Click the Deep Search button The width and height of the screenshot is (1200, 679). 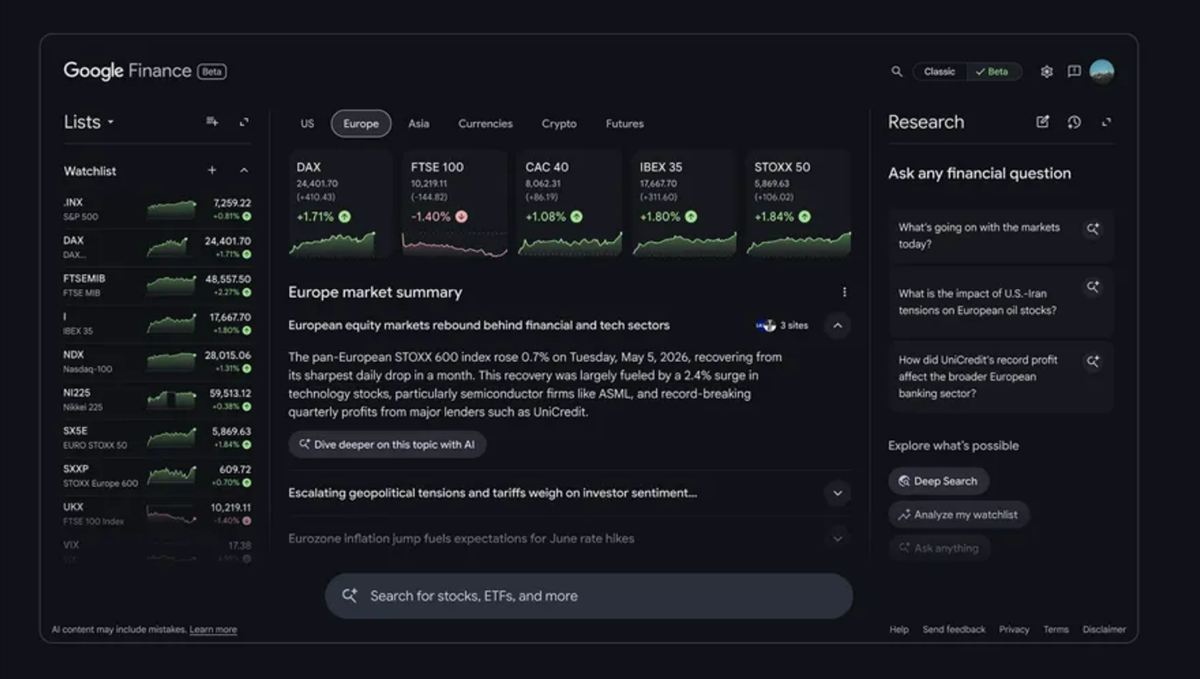coord(938,481)
